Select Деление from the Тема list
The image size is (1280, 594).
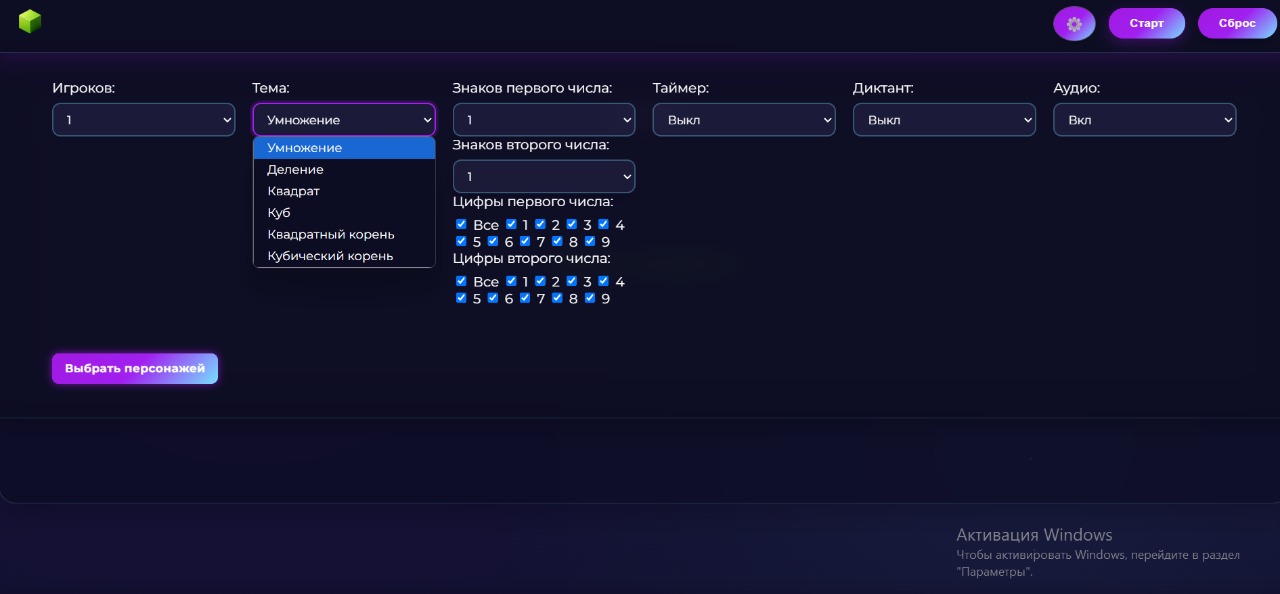point(296,170)
